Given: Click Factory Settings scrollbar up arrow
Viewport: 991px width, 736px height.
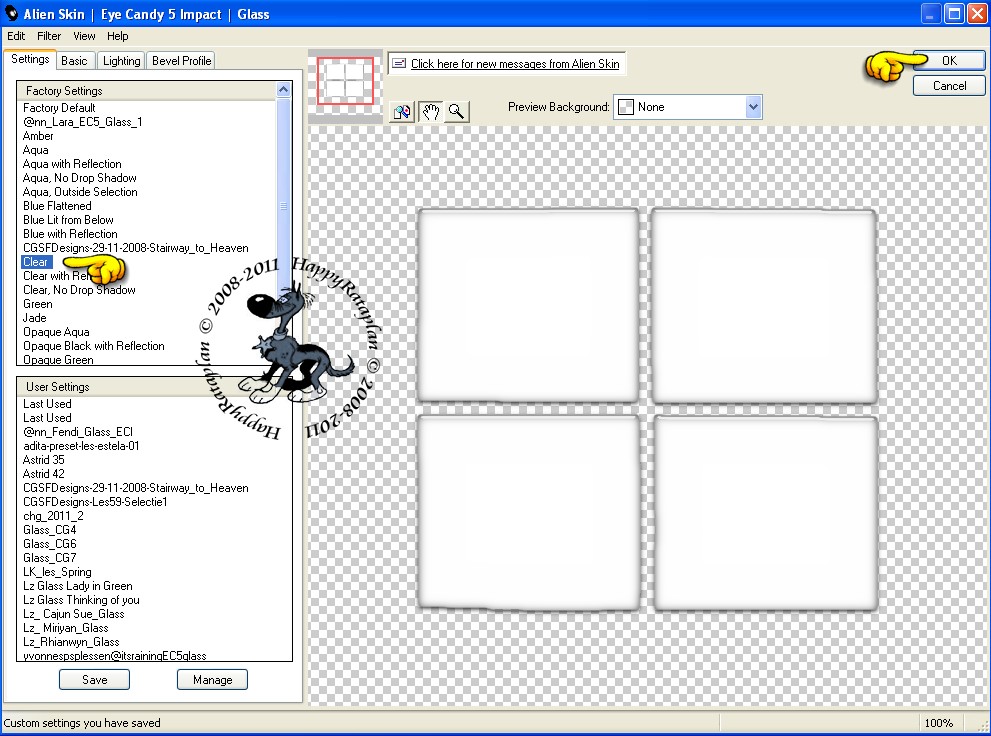Looking at the screenshot, I should [283, 90].
